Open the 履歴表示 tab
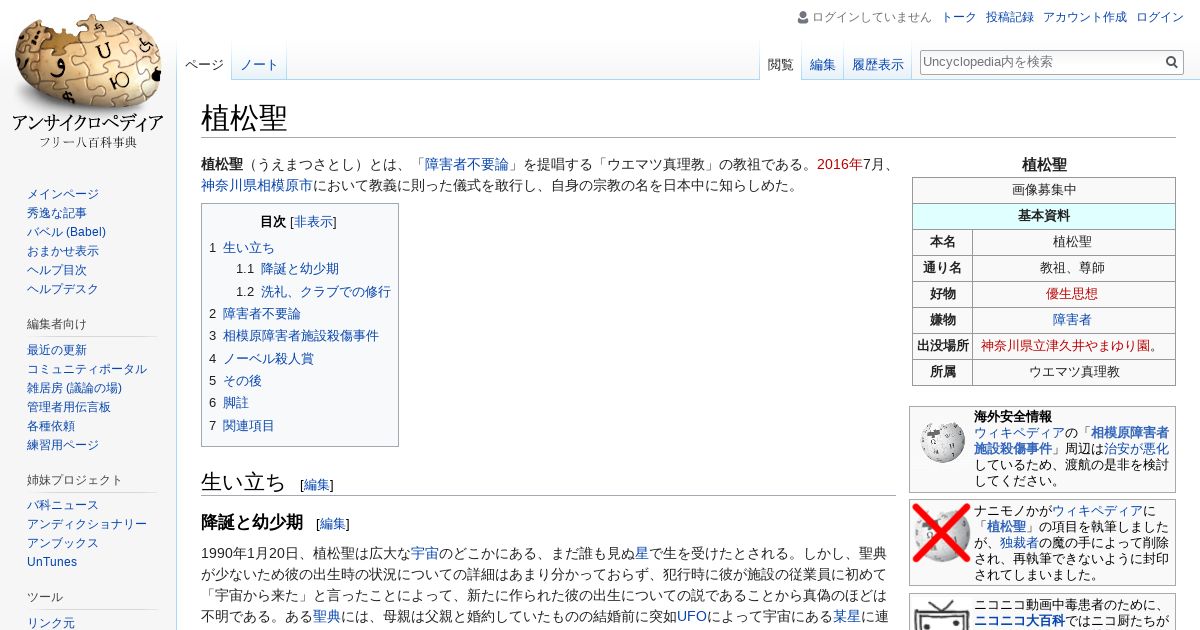 tap(877, 65)
